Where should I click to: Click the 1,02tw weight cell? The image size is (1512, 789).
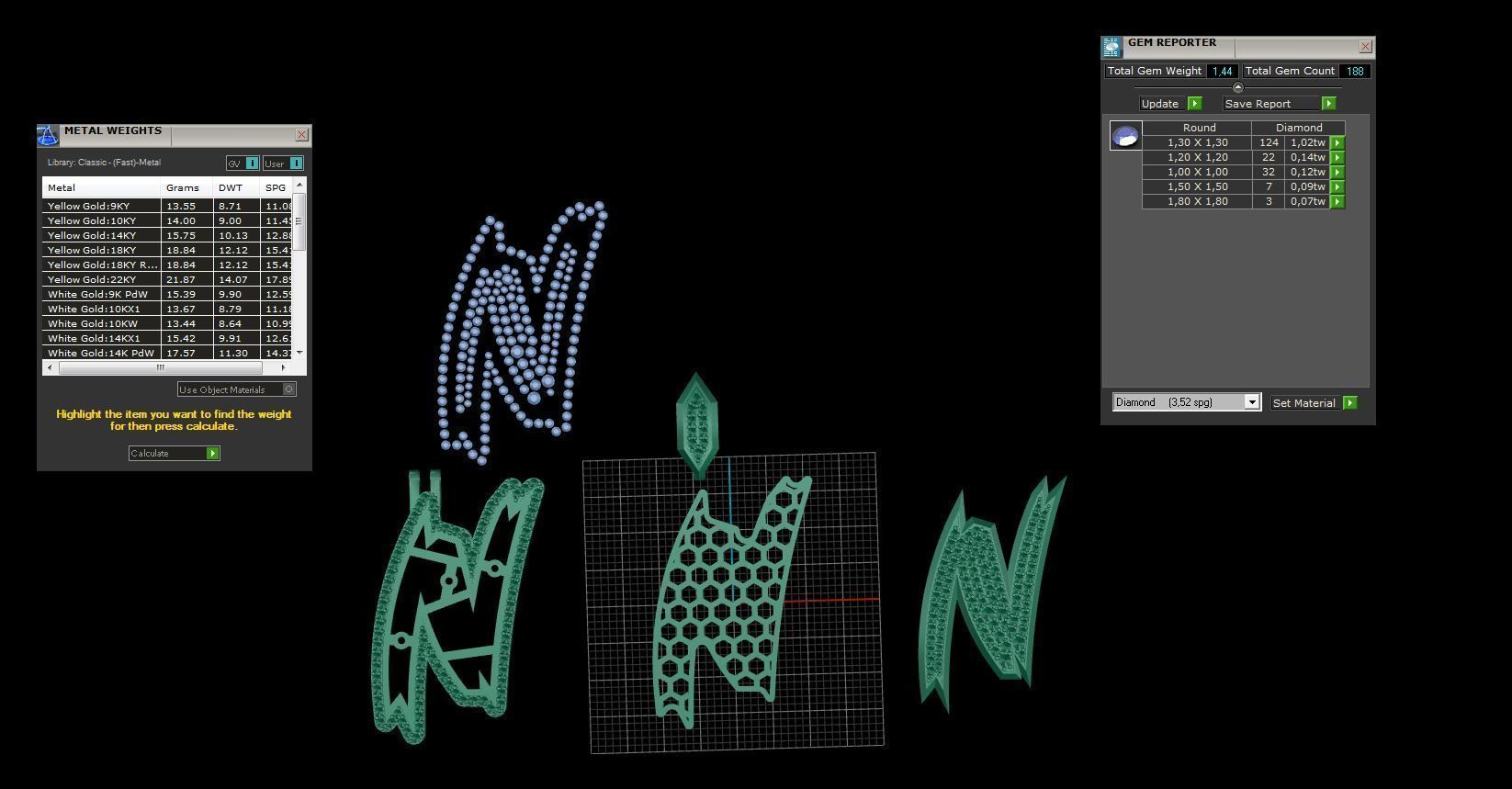click(1308, 142)
